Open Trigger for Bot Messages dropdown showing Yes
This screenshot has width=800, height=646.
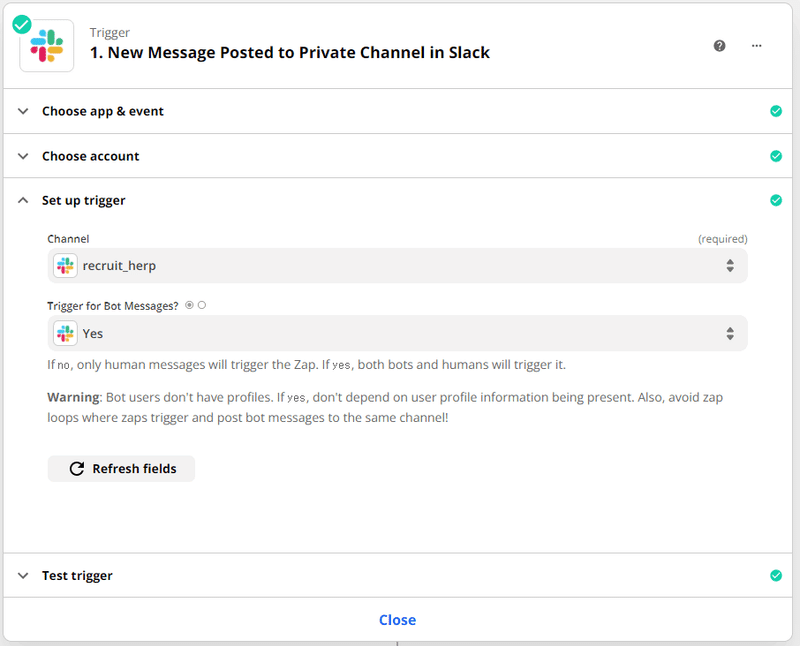click(397, 334)
